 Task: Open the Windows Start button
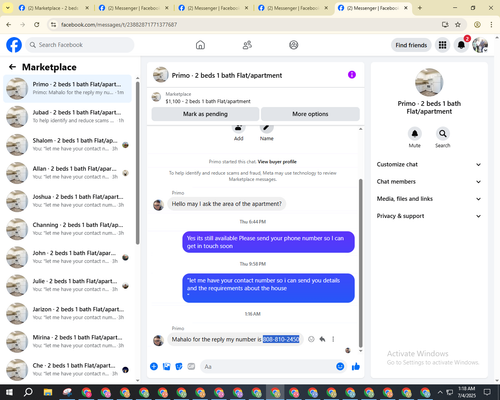coord(9,392)
